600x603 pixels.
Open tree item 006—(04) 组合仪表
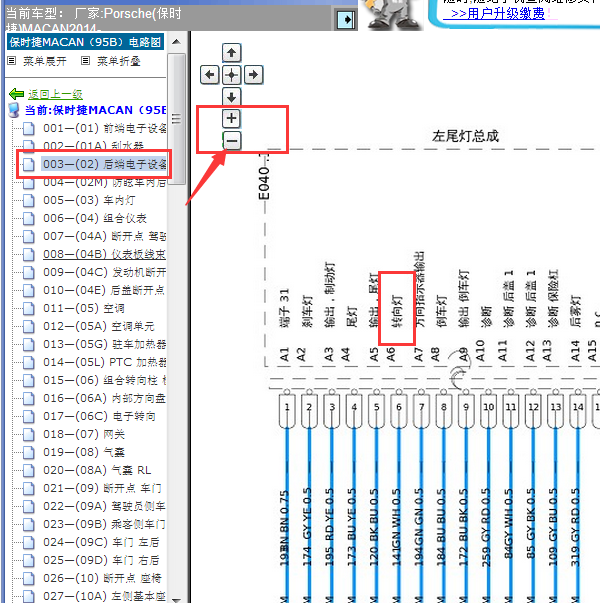tap(95, 218)
